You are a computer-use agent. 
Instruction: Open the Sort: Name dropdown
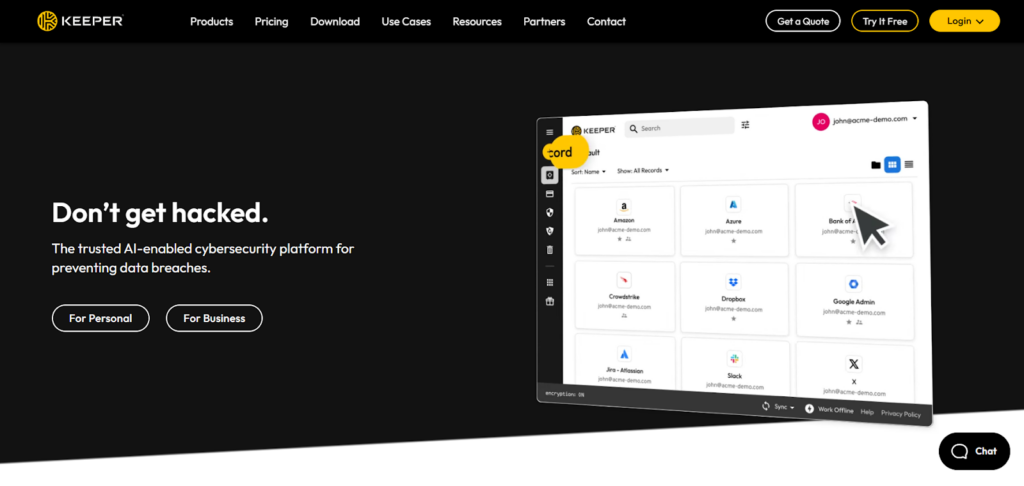(588, 171)
